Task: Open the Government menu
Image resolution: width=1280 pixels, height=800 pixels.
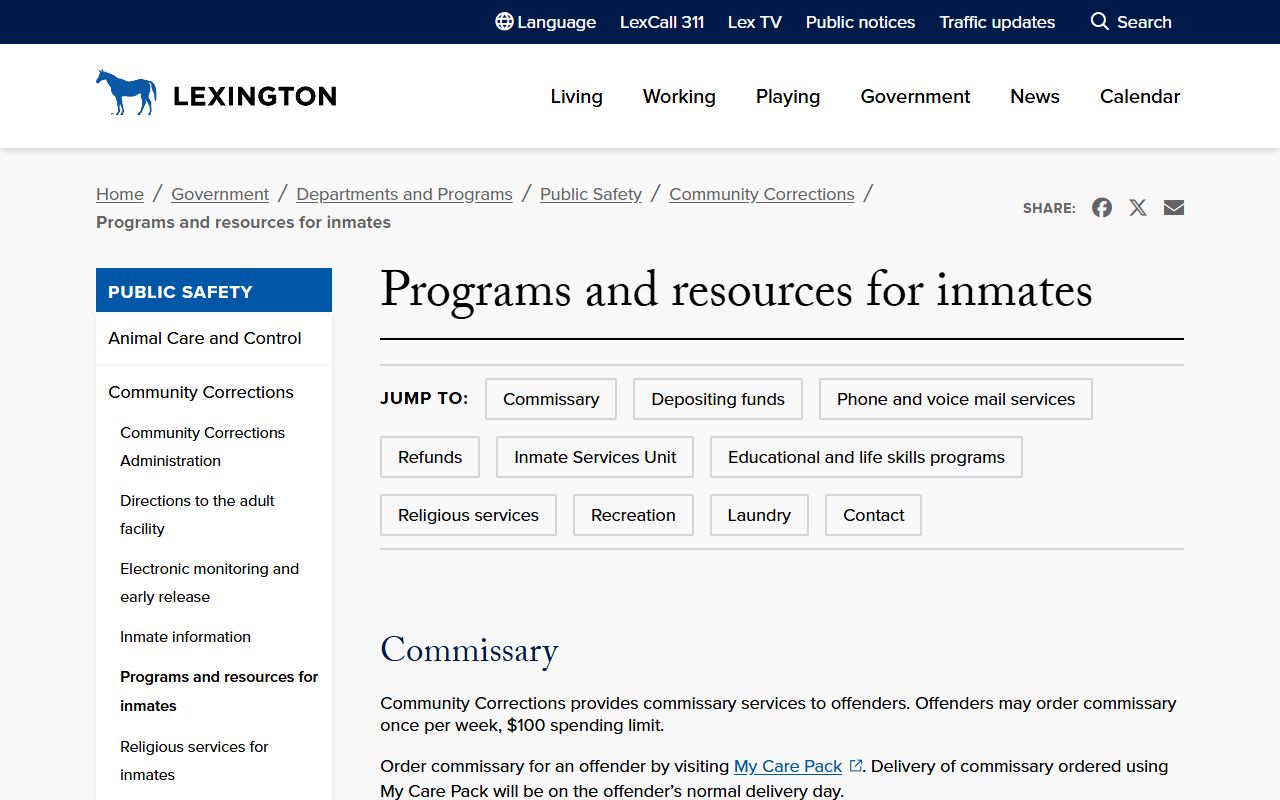Action: [x=915, y=96]
